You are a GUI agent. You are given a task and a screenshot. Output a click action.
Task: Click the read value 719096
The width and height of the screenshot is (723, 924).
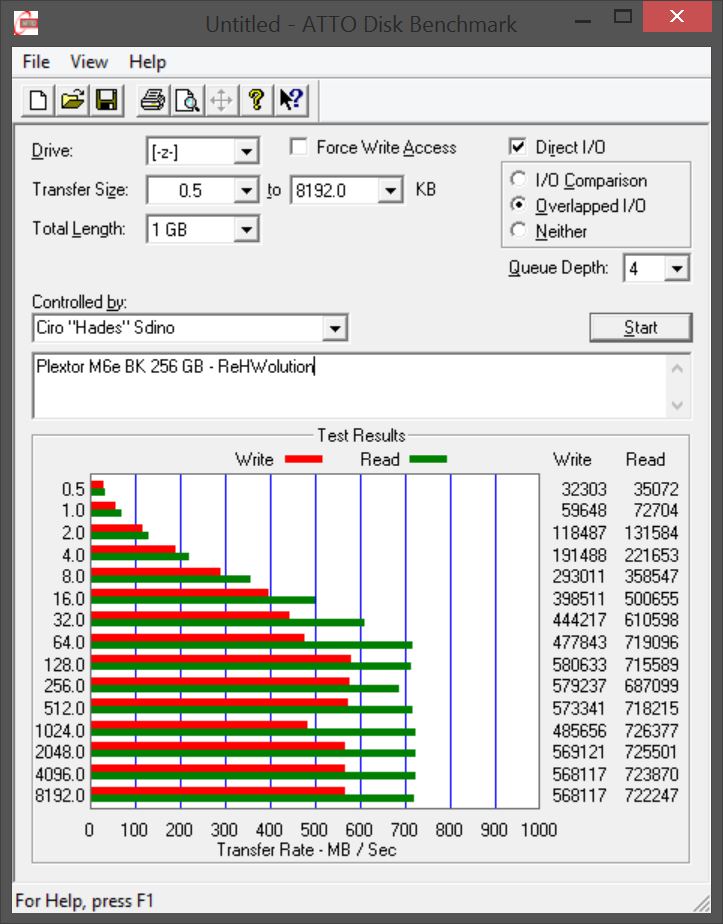pos(651,642)
